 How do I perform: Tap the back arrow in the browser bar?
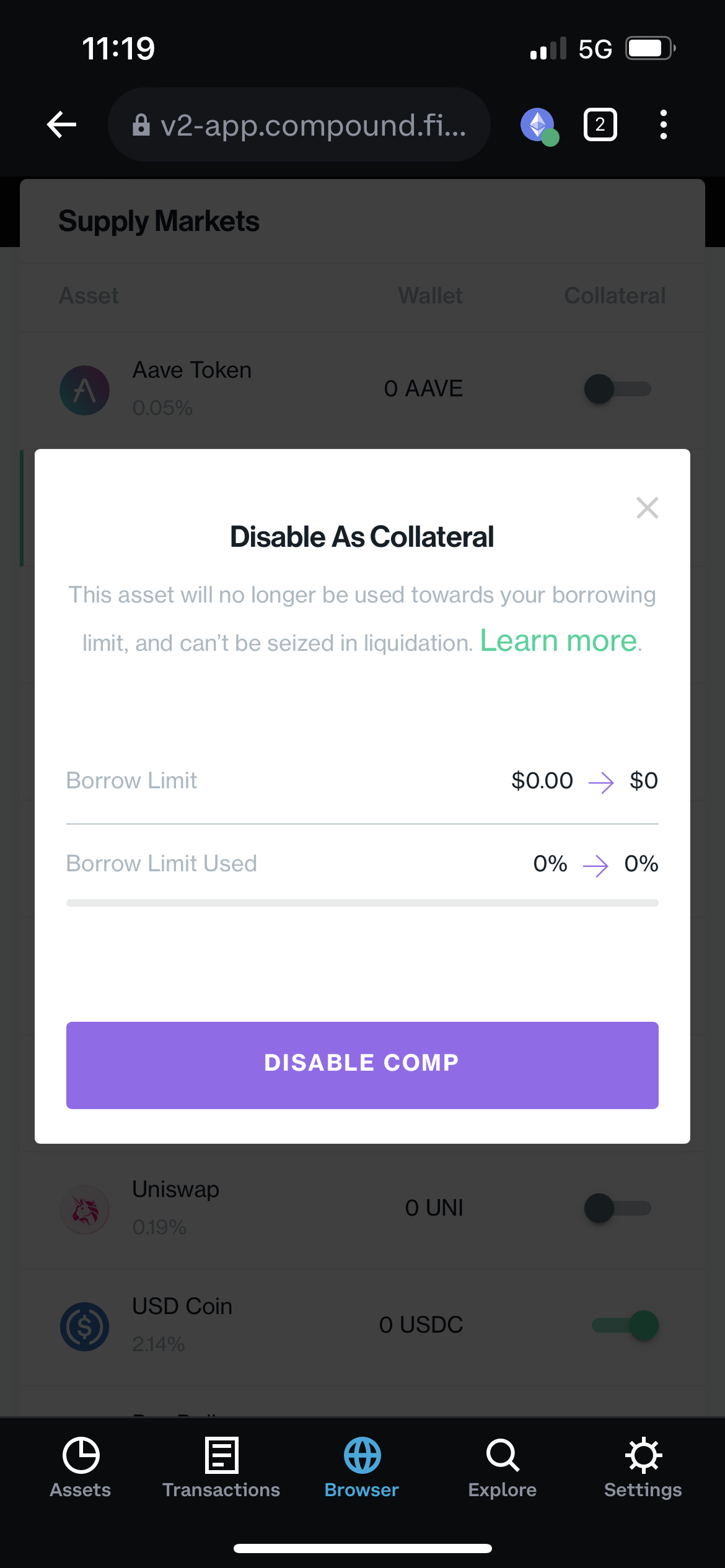click(x=60, y=124)
